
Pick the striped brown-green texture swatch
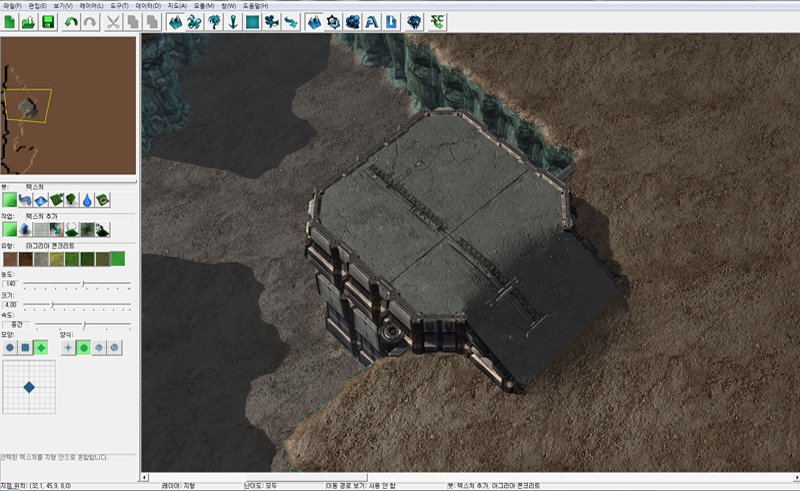coord(103,259)
